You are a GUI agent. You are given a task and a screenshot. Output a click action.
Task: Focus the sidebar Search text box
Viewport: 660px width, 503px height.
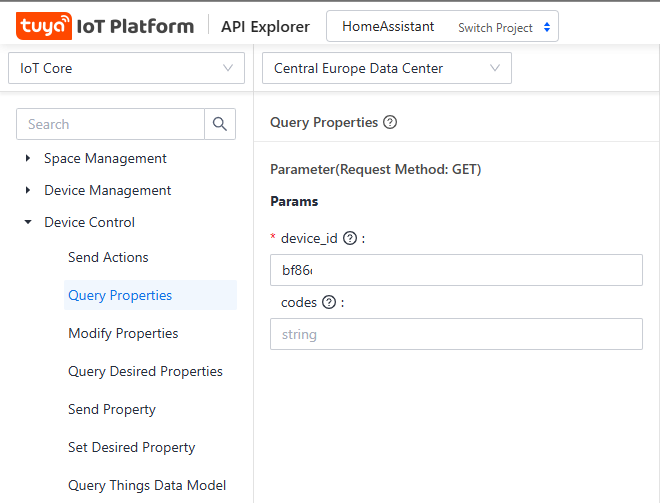pos(111,124)
